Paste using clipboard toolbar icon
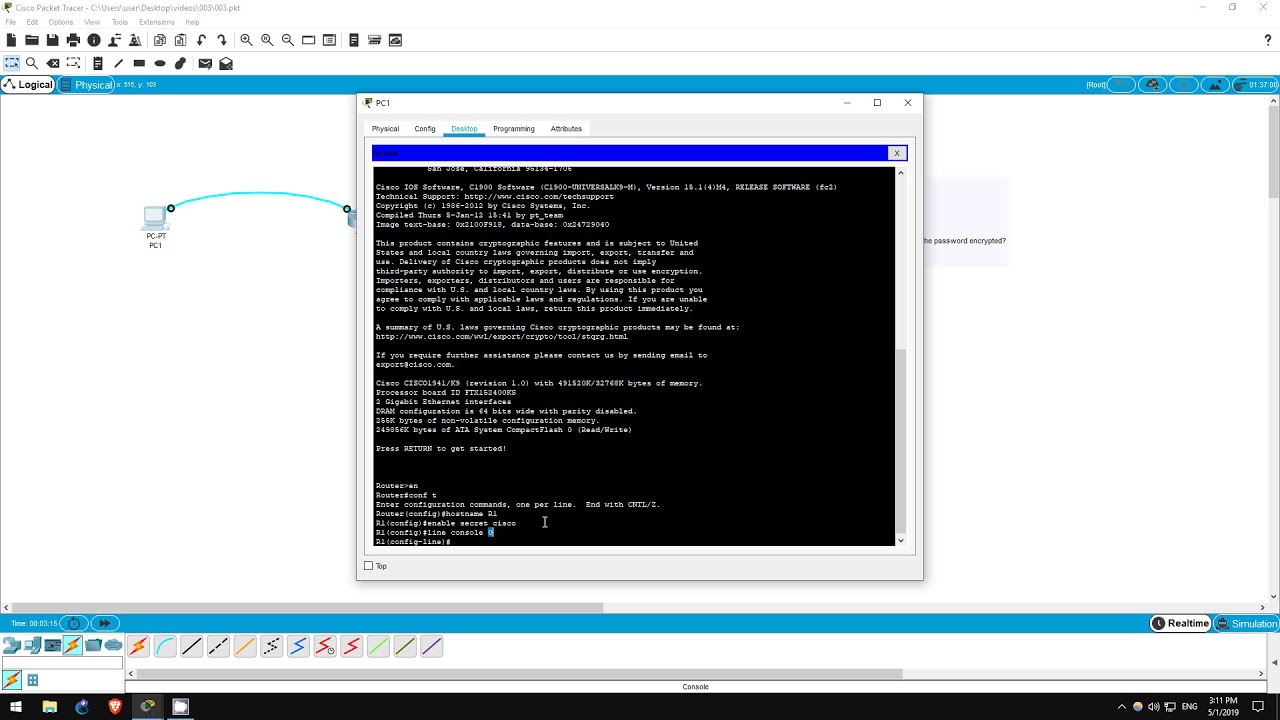 (181, 40)
